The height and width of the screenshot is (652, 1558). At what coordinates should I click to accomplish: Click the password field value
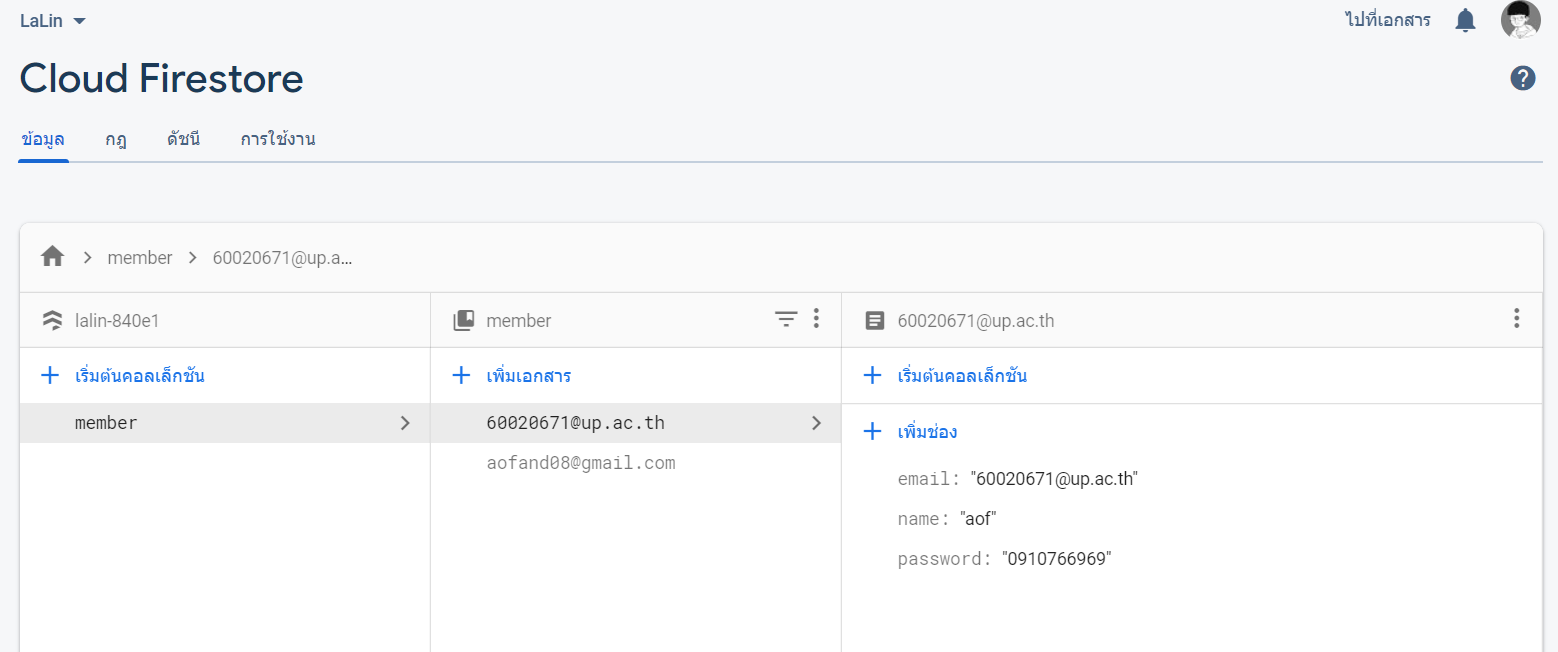coord(1057,559)
